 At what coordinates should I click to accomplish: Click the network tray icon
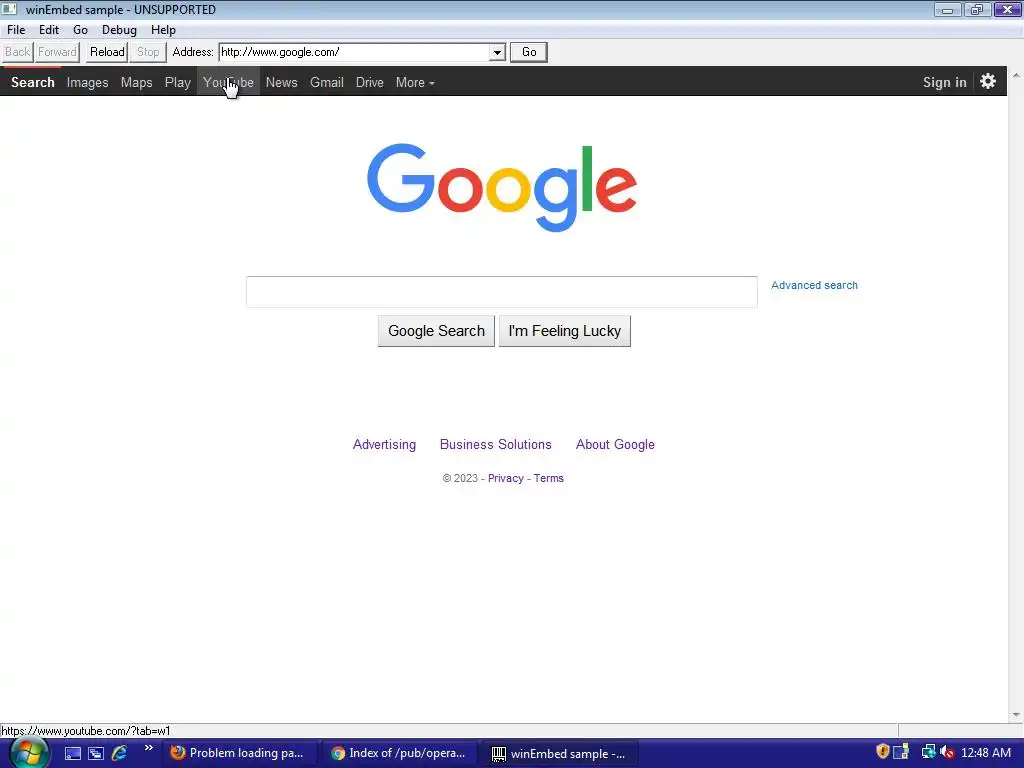[x=928, y=752]
